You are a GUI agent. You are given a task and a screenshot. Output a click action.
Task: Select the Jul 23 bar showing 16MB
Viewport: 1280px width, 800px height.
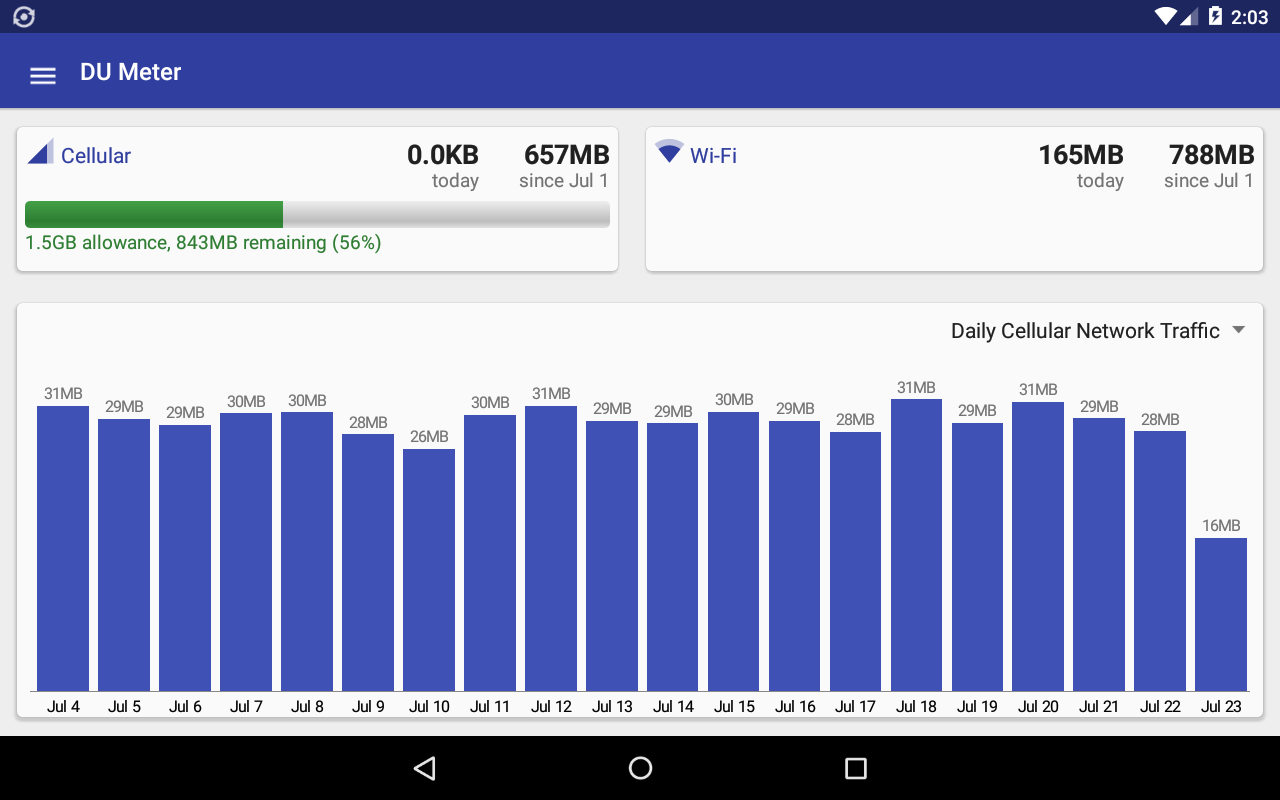coord(1221,614)
